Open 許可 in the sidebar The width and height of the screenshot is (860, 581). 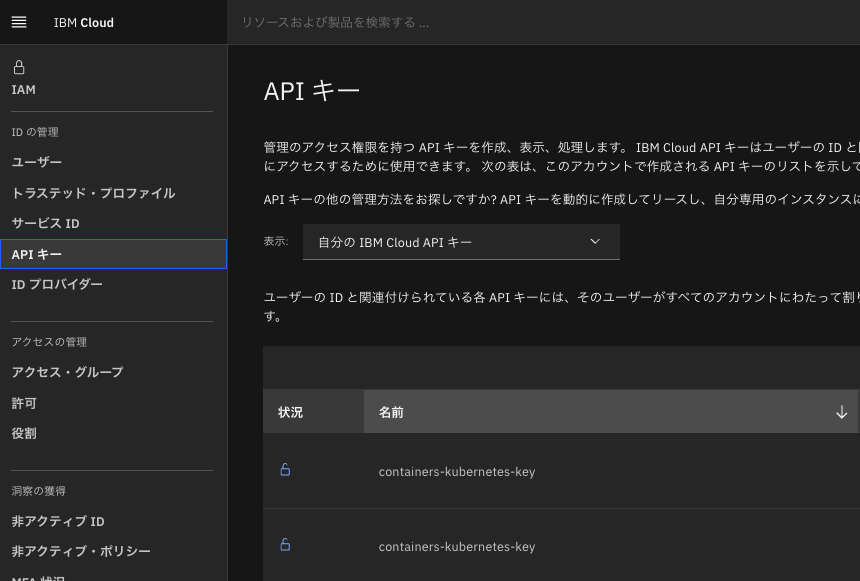click(x=24, y=403)
